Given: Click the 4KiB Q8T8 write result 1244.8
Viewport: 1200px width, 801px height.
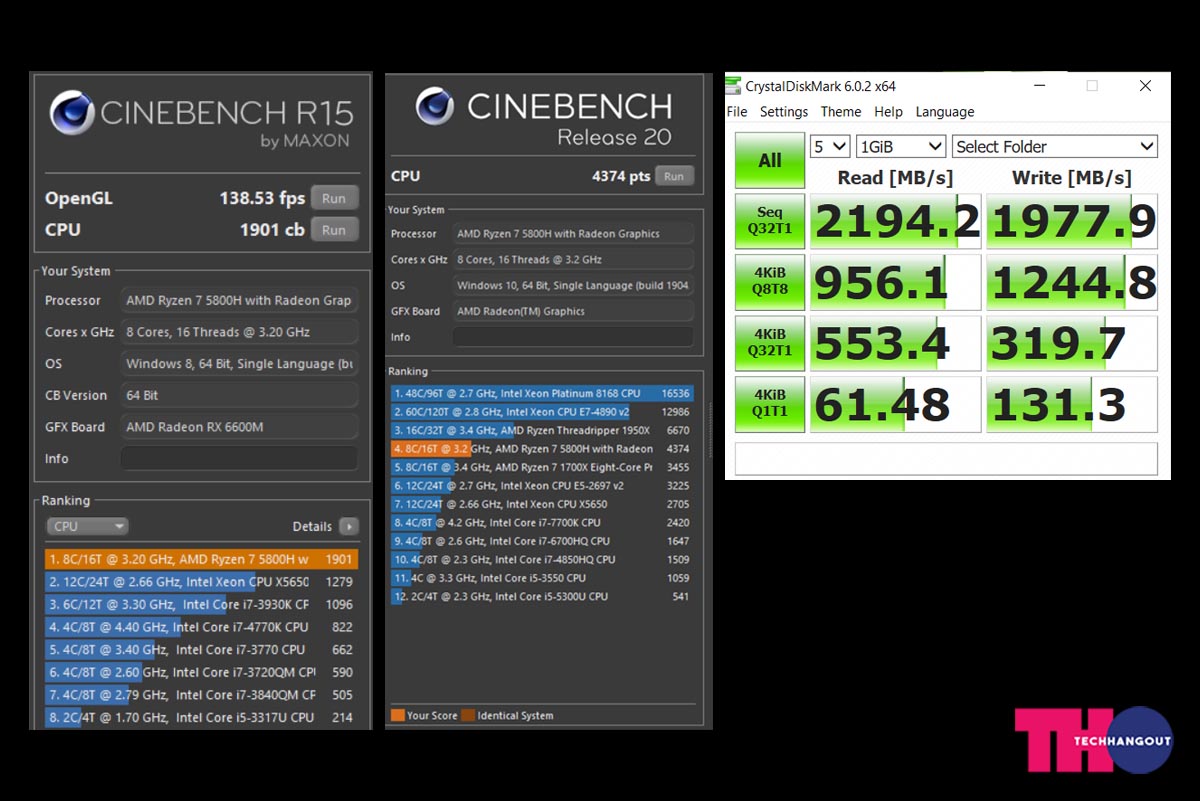Looking at the screenshot, I should coord(1072,283).
